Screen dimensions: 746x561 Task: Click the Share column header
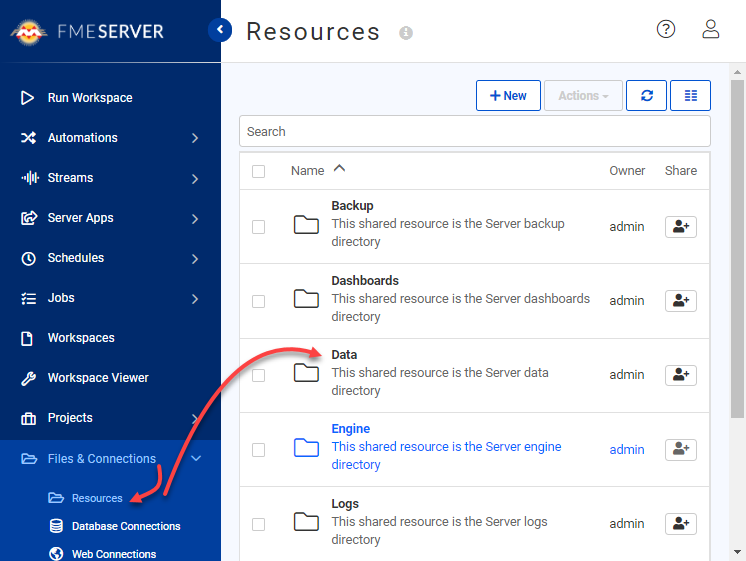pos(681,171)
